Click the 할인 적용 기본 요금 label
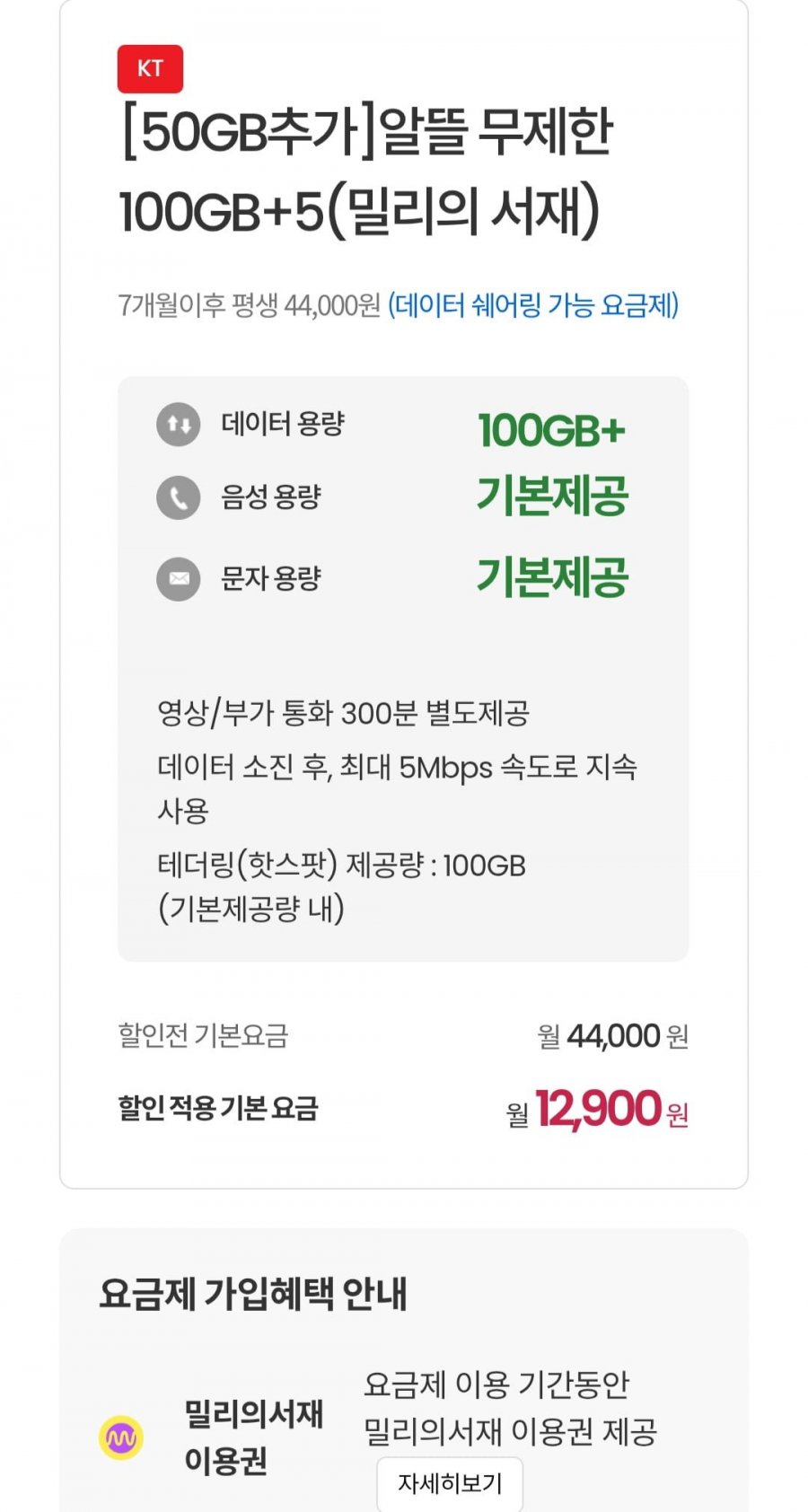The image size is (808, 1512). 218,1108
